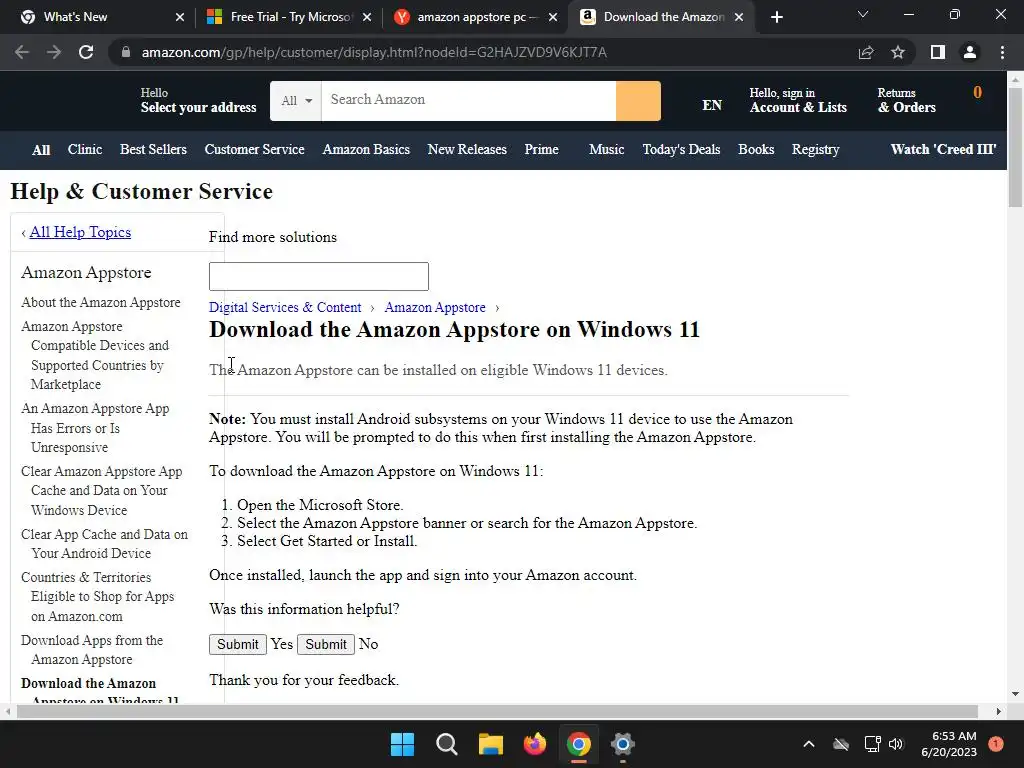Open the tab search chevron
The height and width of the screenshot is (768, 1024).
click(863, 14)
